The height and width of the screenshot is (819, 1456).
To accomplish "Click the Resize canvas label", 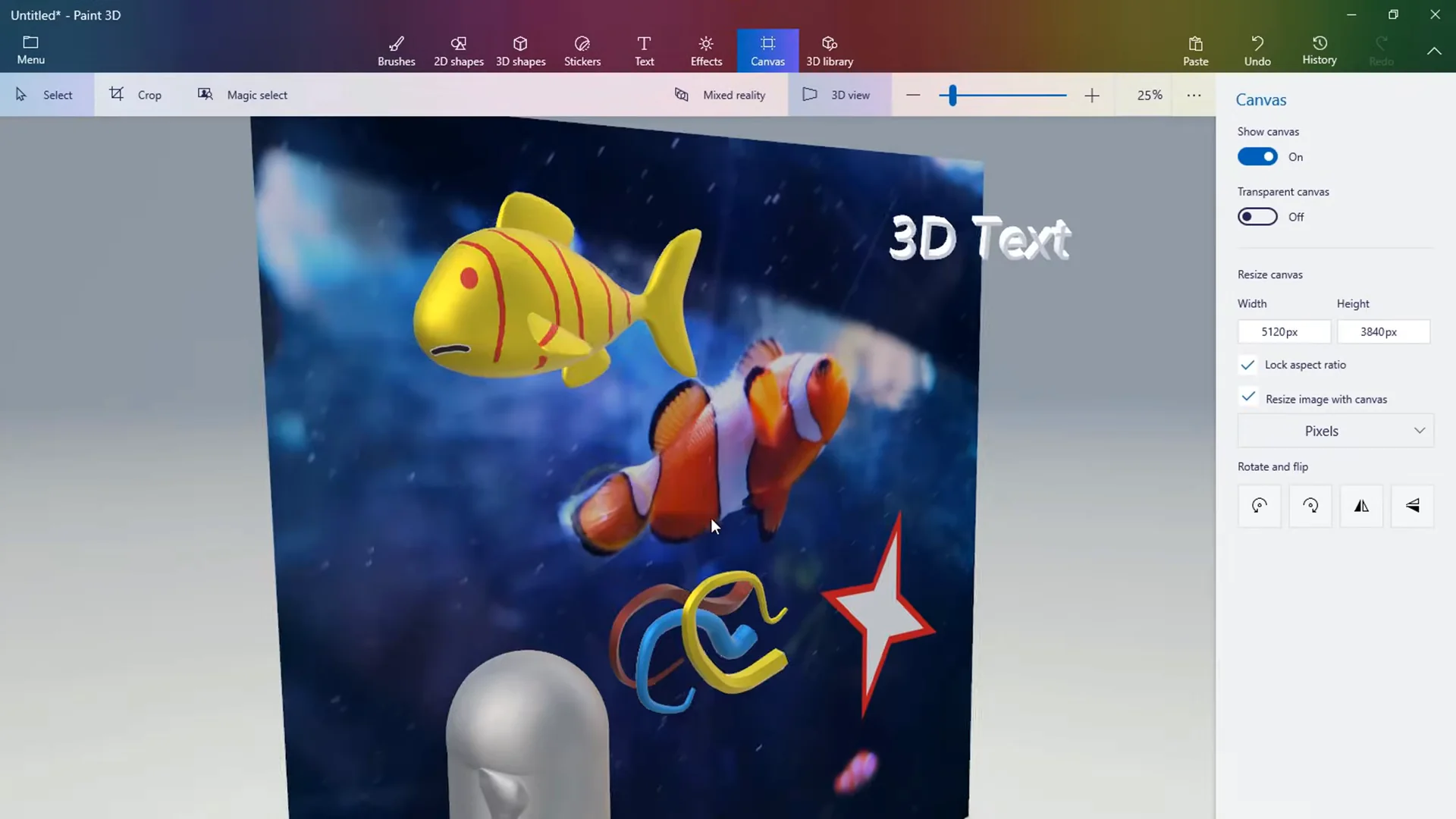I will point(1269,275).
